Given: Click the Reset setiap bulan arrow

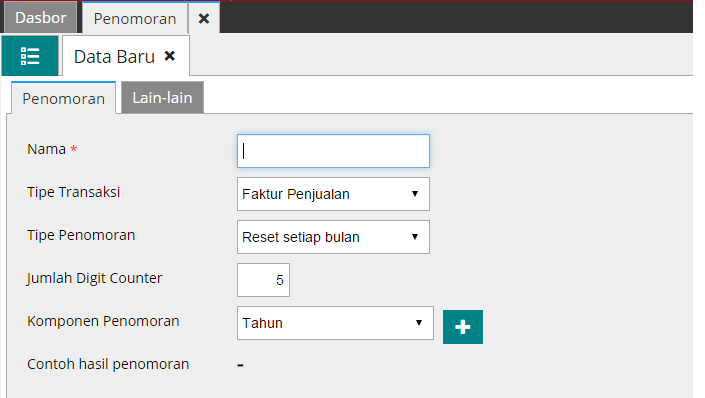Looking at the screenshot, I should click(415, 237).
